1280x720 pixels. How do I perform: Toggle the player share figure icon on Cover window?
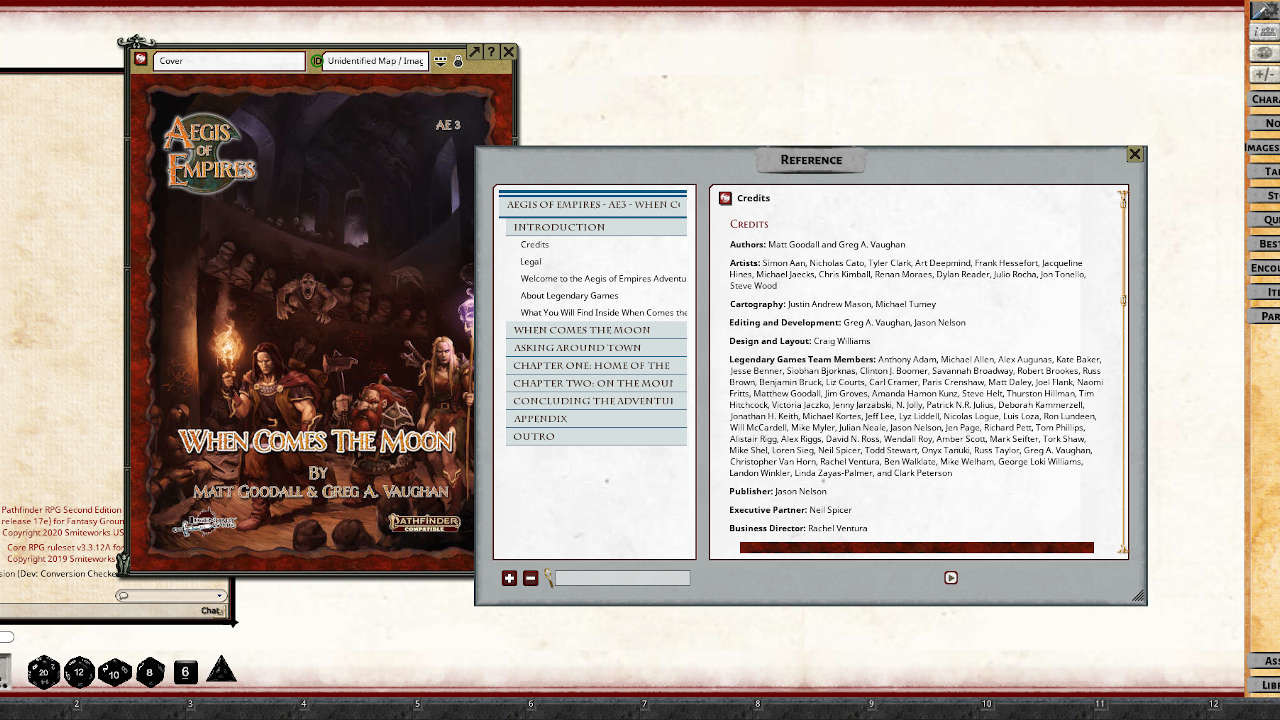pyautogui.click(x=456, y=61)
